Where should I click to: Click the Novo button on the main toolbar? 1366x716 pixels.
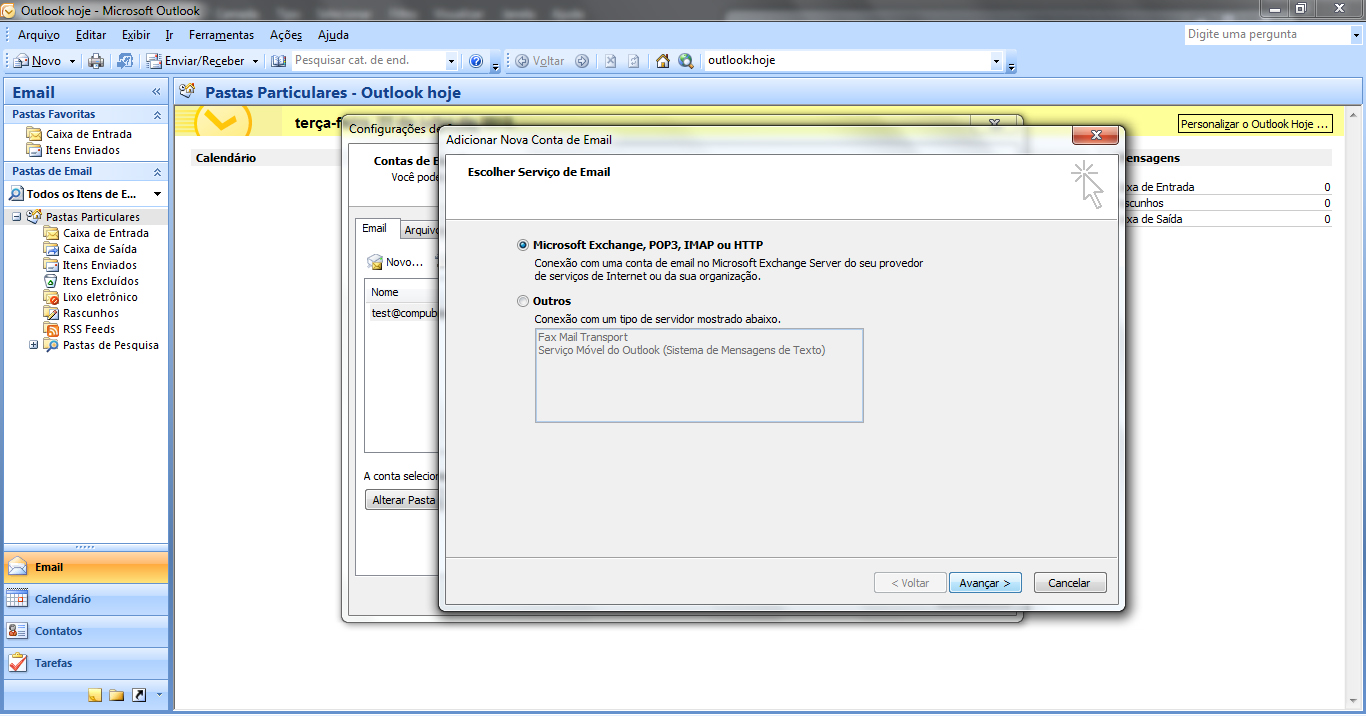38,61
